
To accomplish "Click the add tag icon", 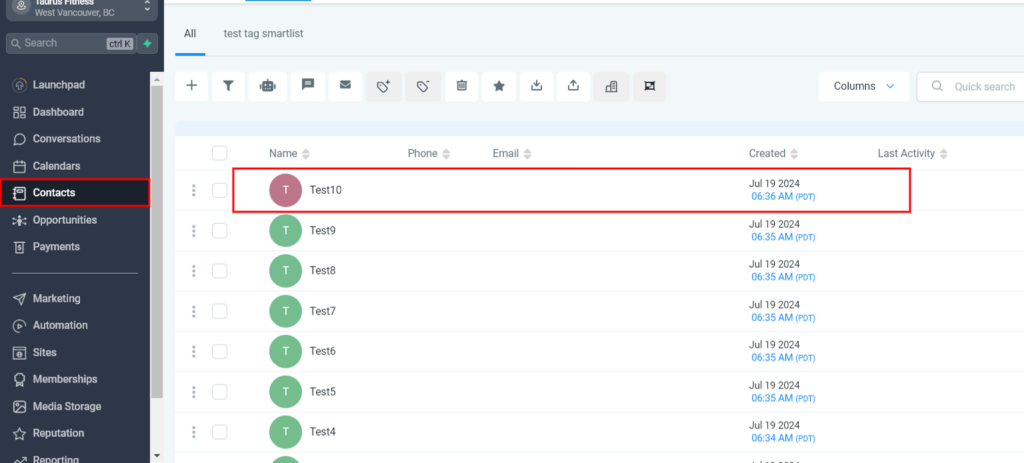I will point(384,87).
